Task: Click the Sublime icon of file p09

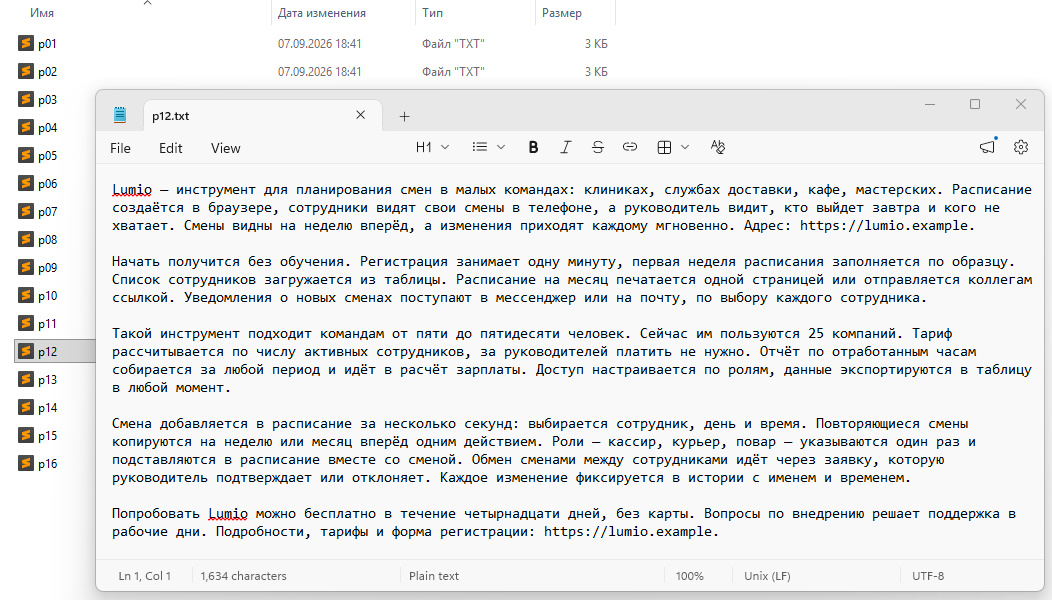Action: 25,267
